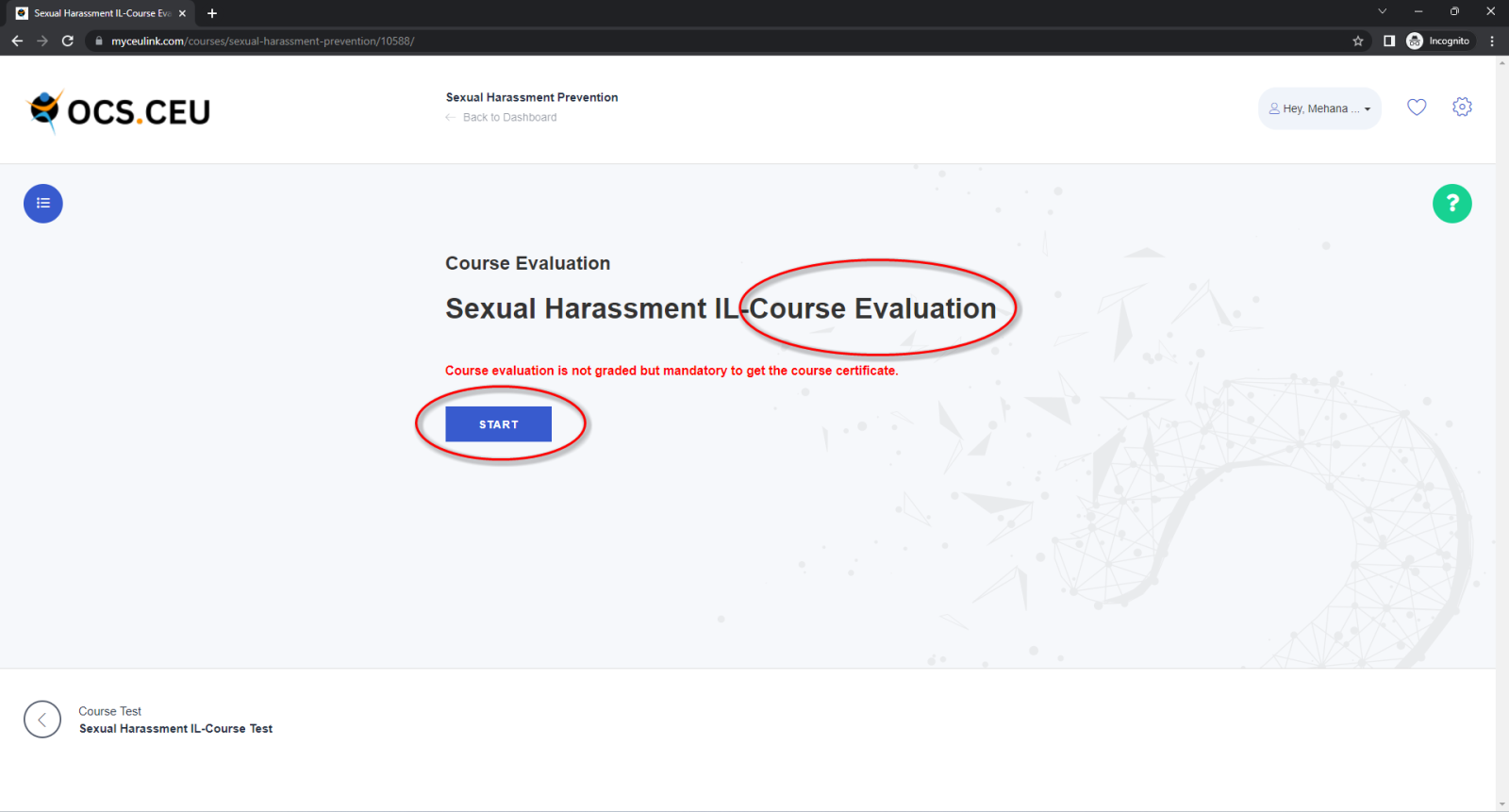Toggle the browser side panel icon

point(1389,41)
